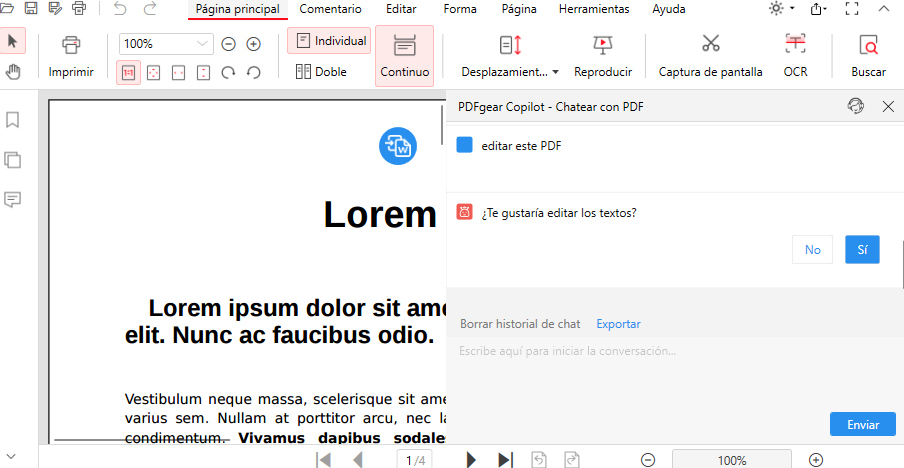
Task: Go back to previous view
Action: pos(538,459)
